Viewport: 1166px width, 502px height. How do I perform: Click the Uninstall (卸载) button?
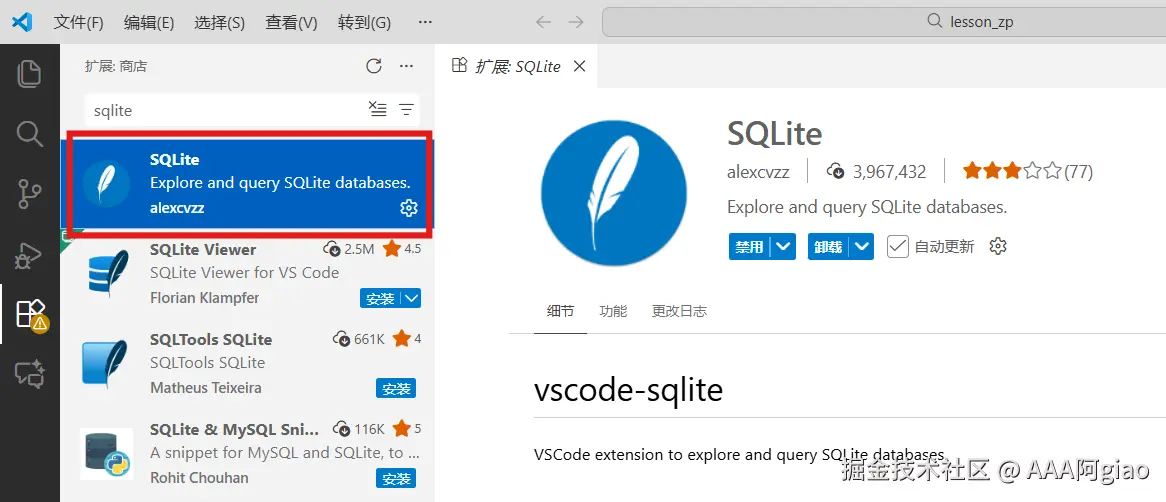coord(828,246)
